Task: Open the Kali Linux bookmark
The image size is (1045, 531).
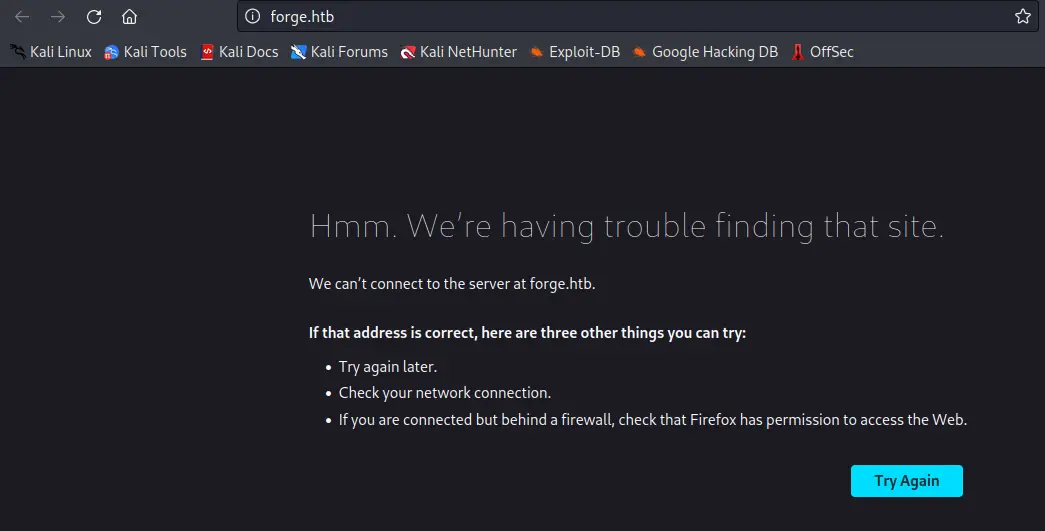Action: [x=51, y=52]
